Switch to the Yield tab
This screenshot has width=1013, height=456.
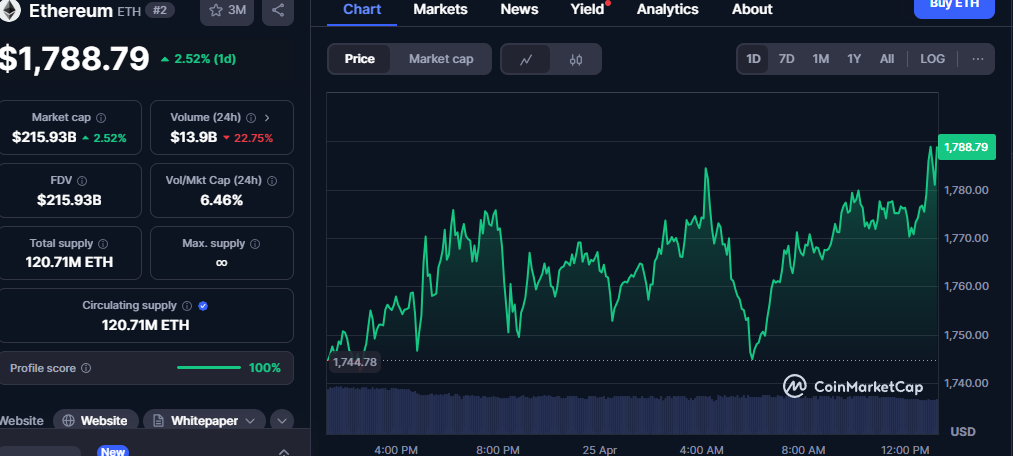(587, 9)
